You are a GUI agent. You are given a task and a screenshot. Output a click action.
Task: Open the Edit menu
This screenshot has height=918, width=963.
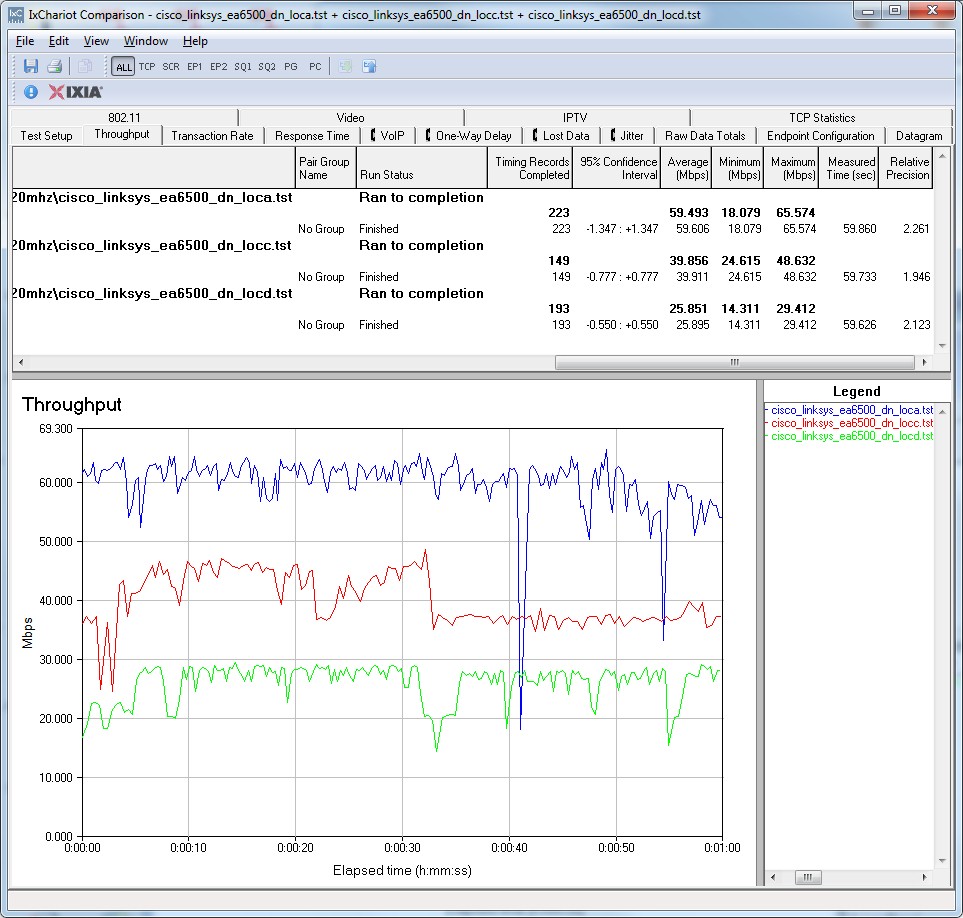click(x=58, y=41)
